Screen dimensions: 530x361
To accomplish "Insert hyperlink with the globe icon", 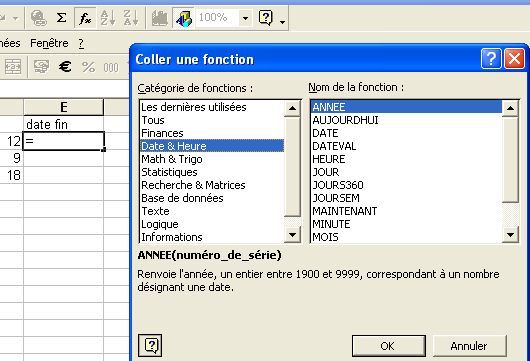I will tap(39, 18).
